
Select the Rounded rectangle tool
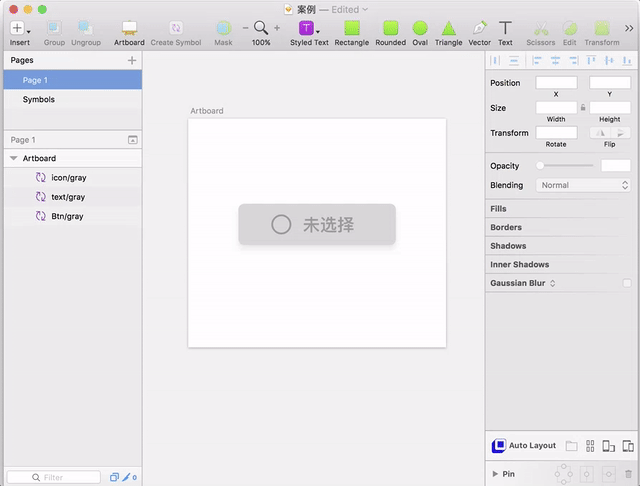coord(391,28)
